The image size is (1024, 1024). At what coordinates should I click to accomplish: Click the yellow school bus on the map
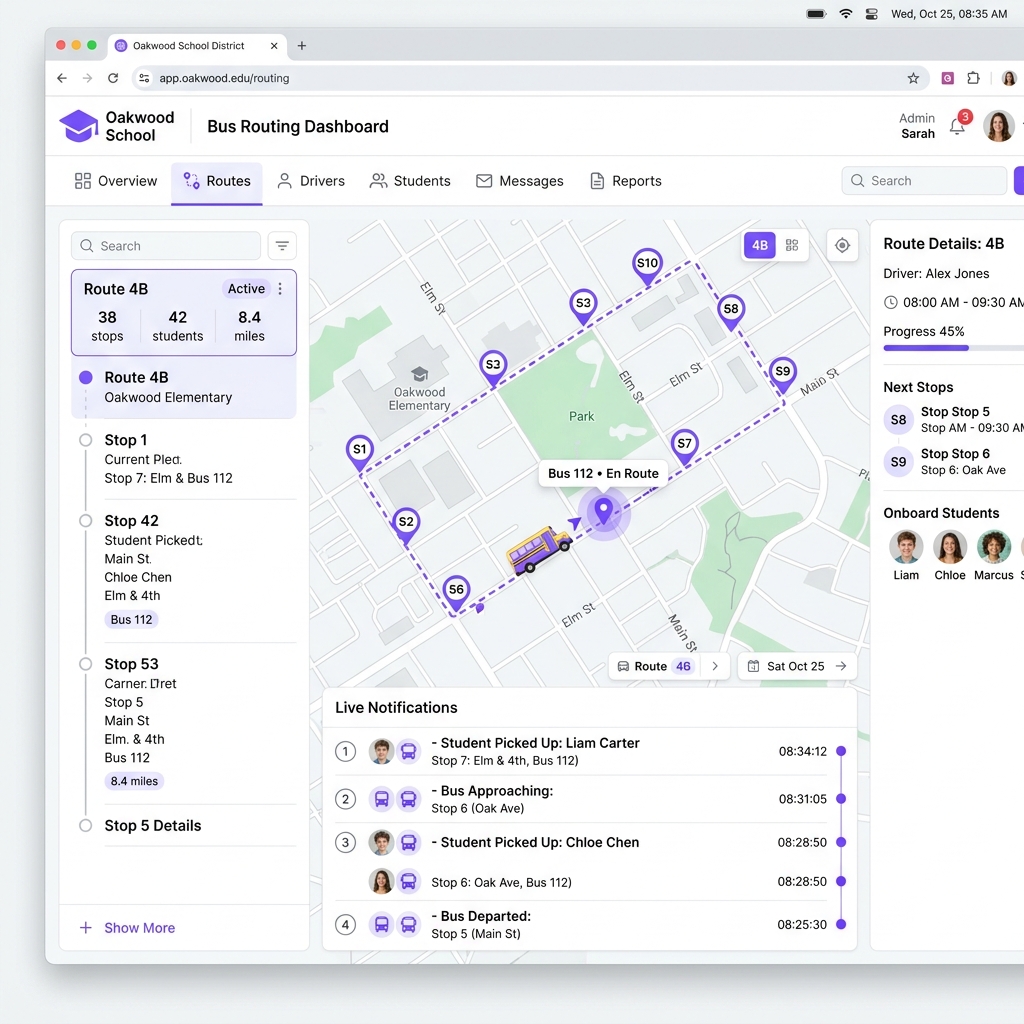pos(539,550)
